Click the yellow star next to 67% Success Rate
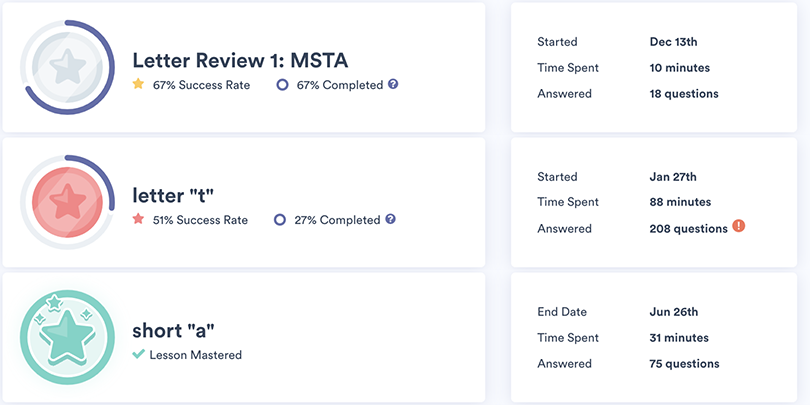 [x=138, y=84]
